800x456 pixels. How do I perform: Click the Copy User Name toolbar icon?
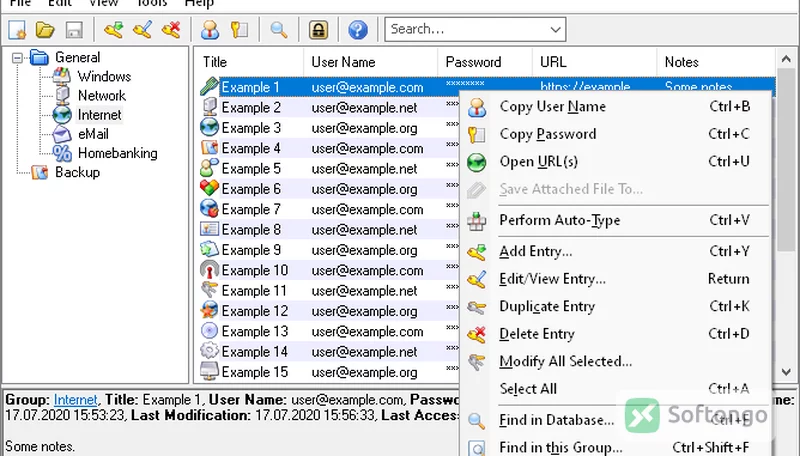click(x=210, y=30)
